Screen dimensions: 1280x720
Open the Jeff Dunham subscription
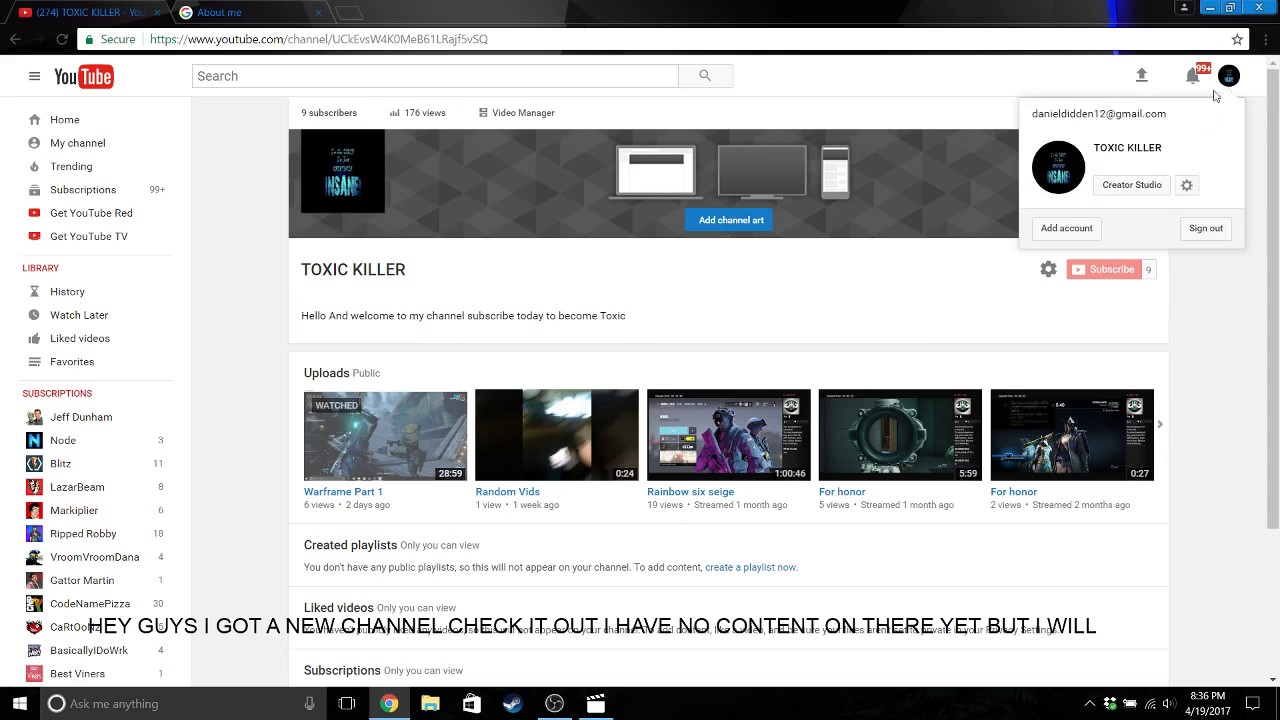click(x=81, y=417)
